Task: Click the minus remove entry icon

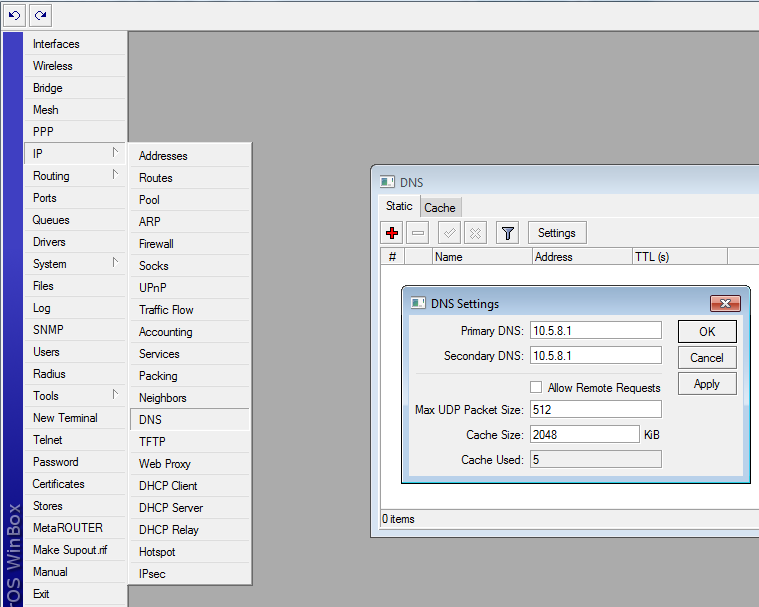Action: 418,233
